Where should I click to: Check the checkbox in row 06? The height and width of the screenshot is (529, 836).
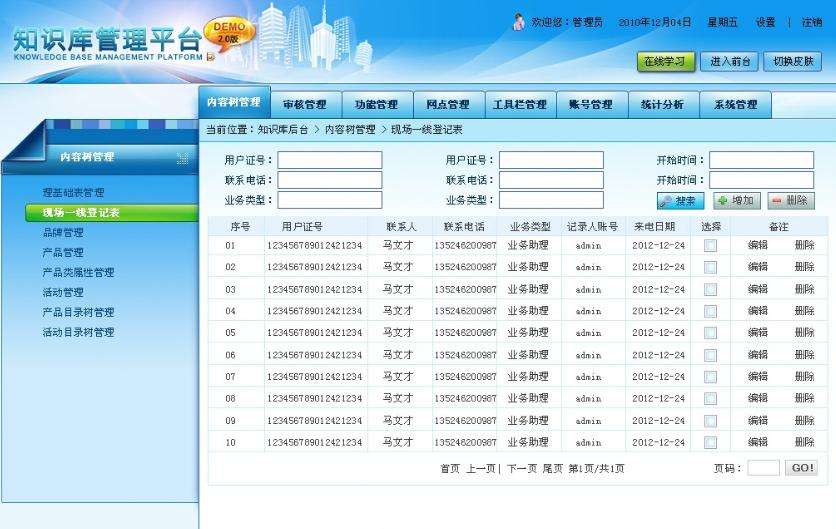[710, 355]
